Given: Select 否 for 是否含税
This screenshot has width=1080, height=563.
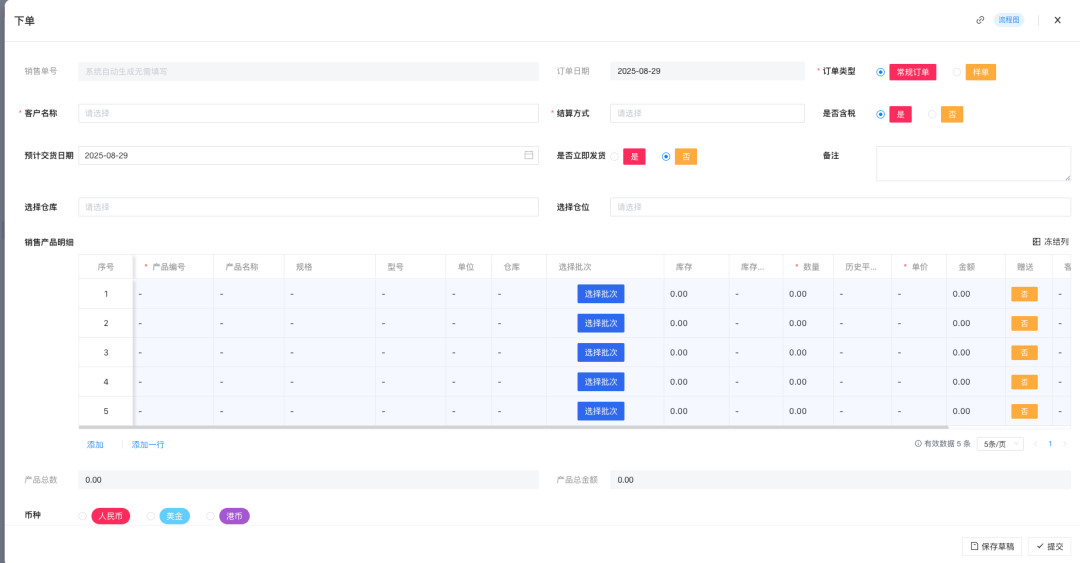Looking at the screenshot, I should pos(933,114).
